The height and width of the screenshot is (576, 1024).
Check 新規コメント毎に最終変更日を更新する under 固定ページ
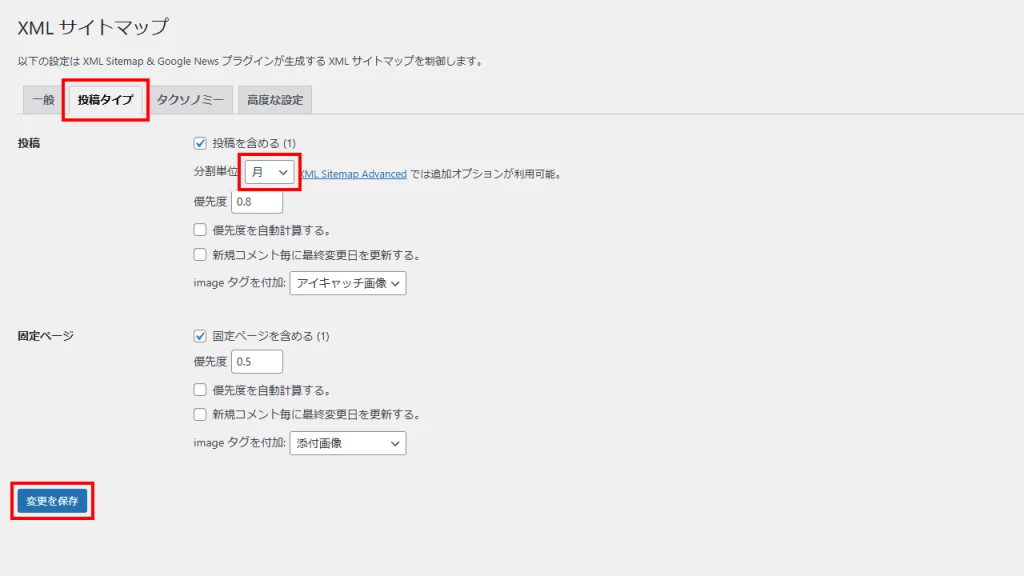point(200,415)
